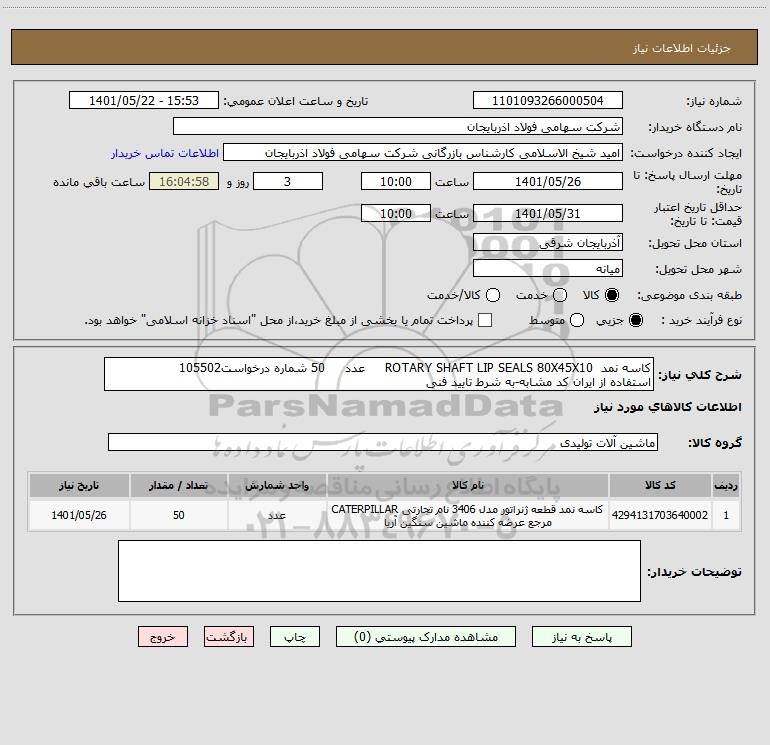This screenshot has height=745, width=770.
Task: Click the quantity cell 50 in table
Action: [179, 515]
